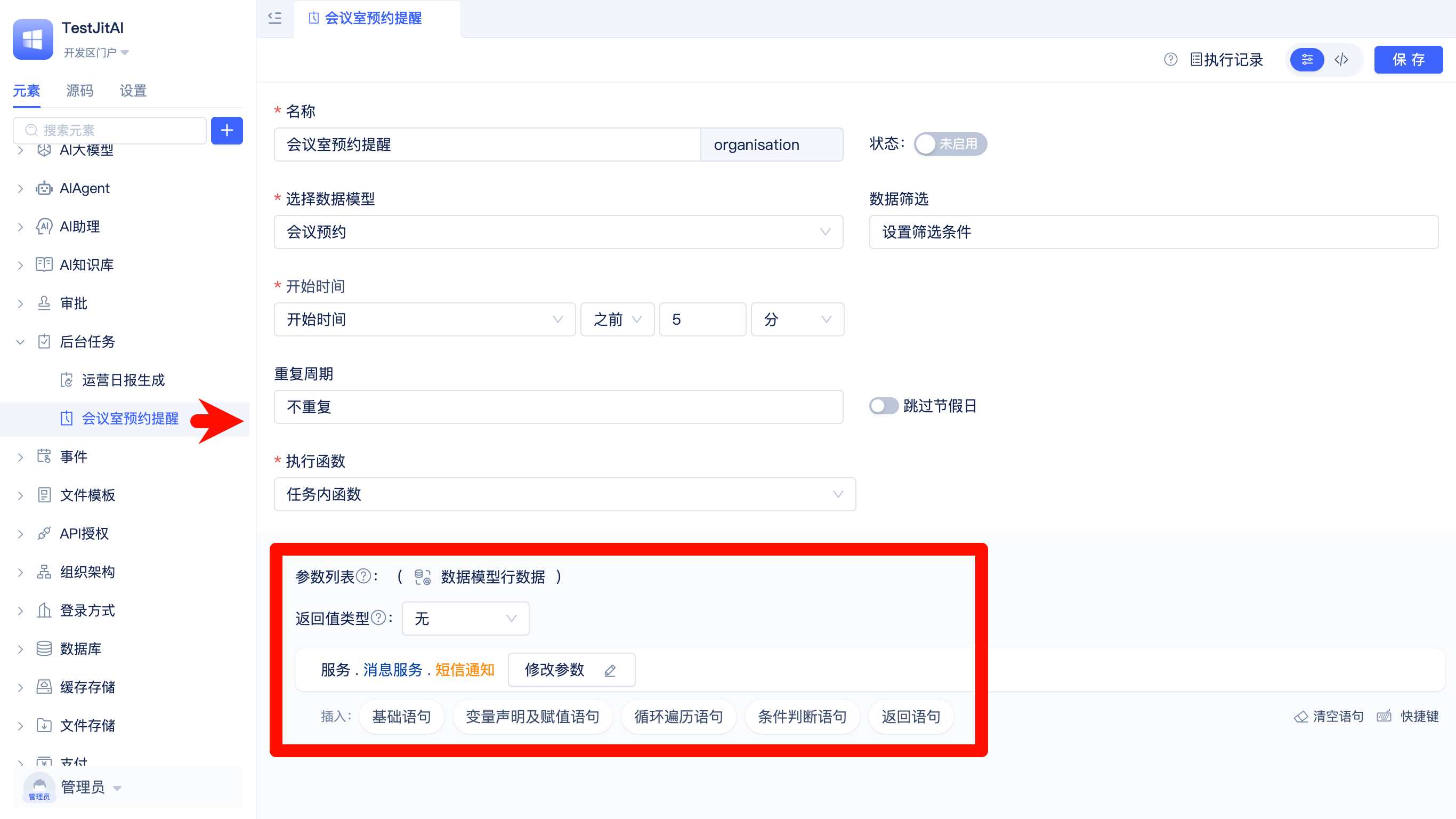The height and width of the screenshot is (819, 1456).
Task: Insert 返回语句
Action: pyautogui.click(x=911, y=717)
